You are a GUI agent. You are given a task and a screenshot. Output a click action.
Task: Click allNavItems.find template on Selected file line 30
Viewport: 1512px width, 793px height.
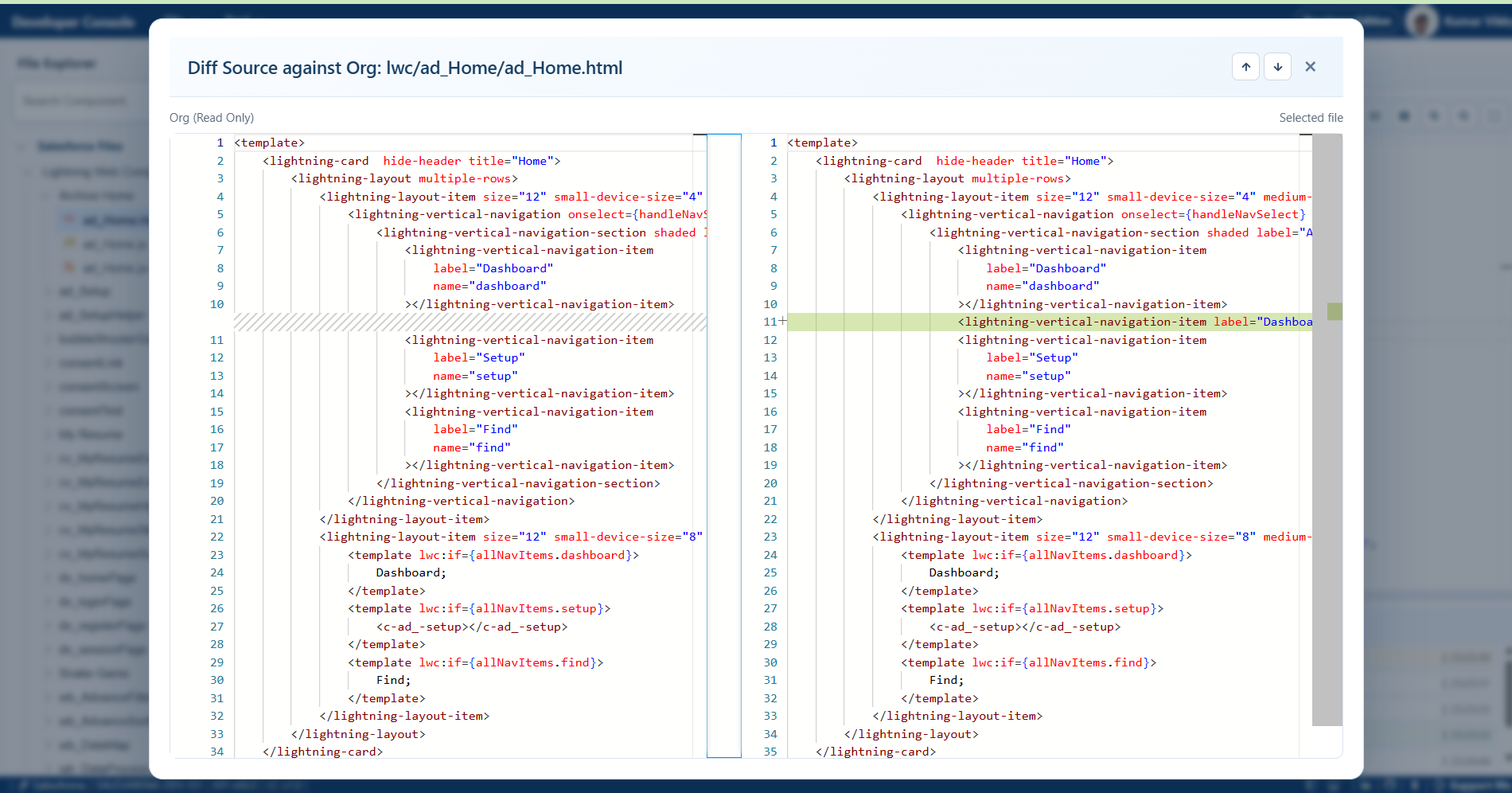(1028, 662)
